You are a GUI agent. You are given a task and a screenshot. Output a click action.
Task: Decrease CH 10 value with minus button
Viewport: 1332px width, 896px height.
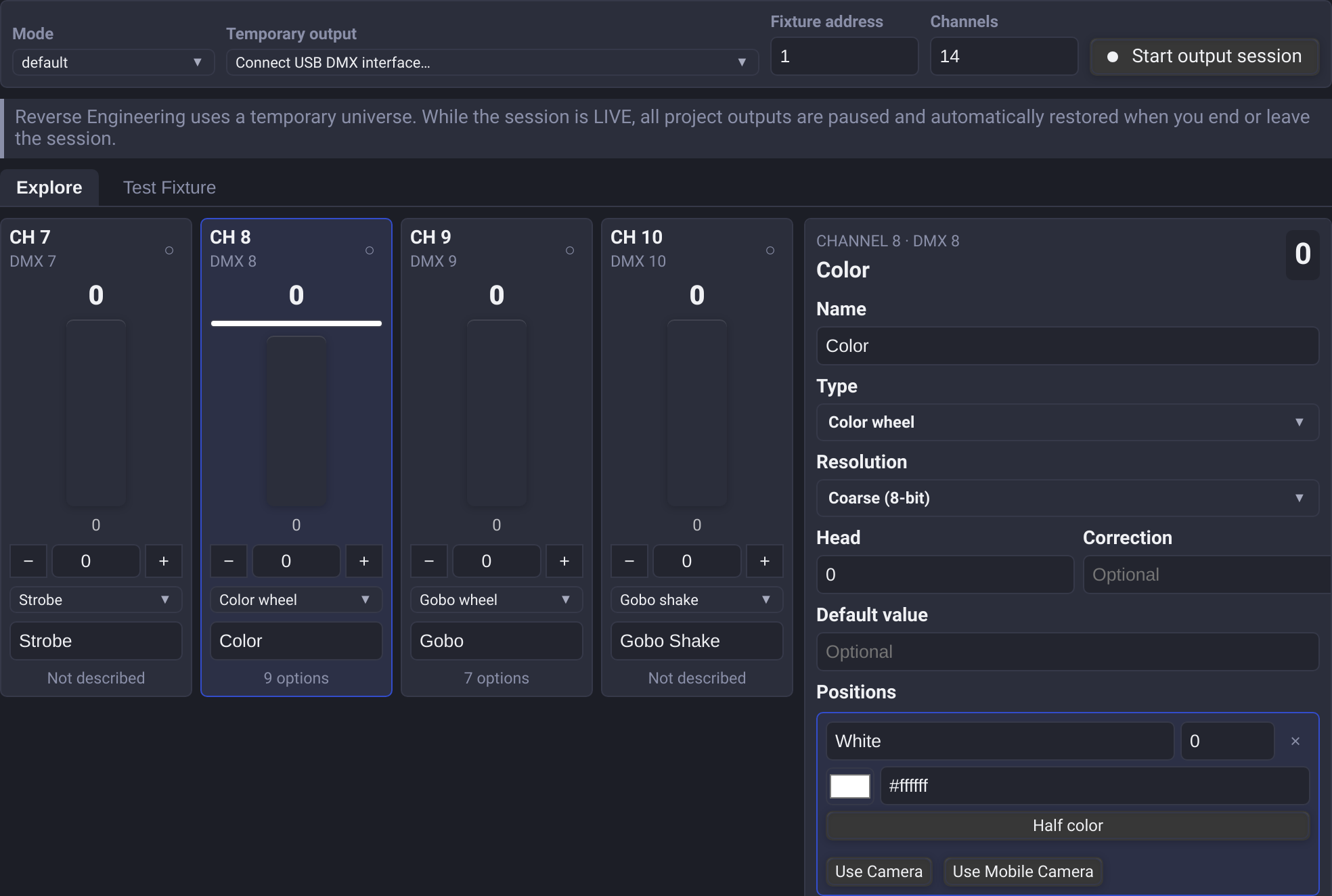point(629,561)
